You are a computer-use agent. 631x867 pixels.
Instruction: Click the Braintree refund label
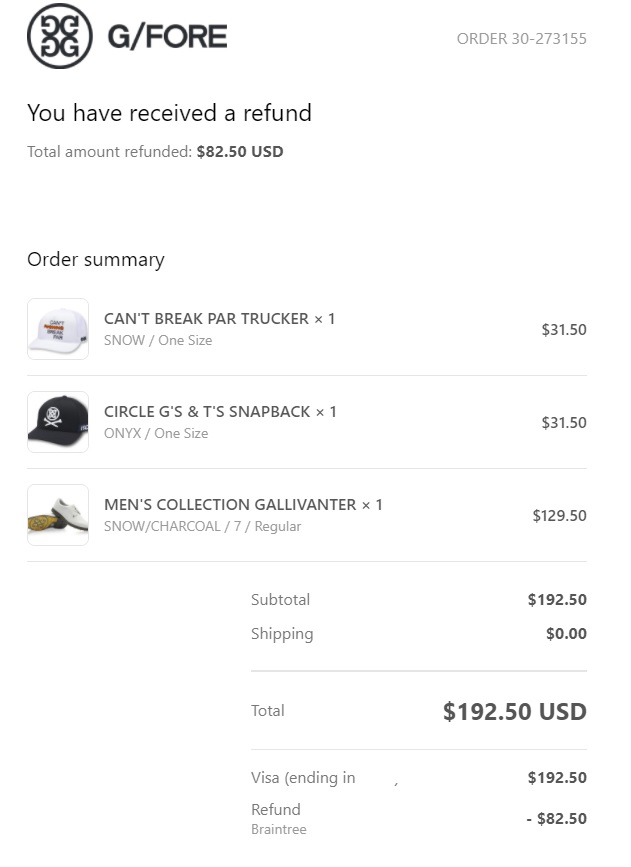[x=278, y=830]
